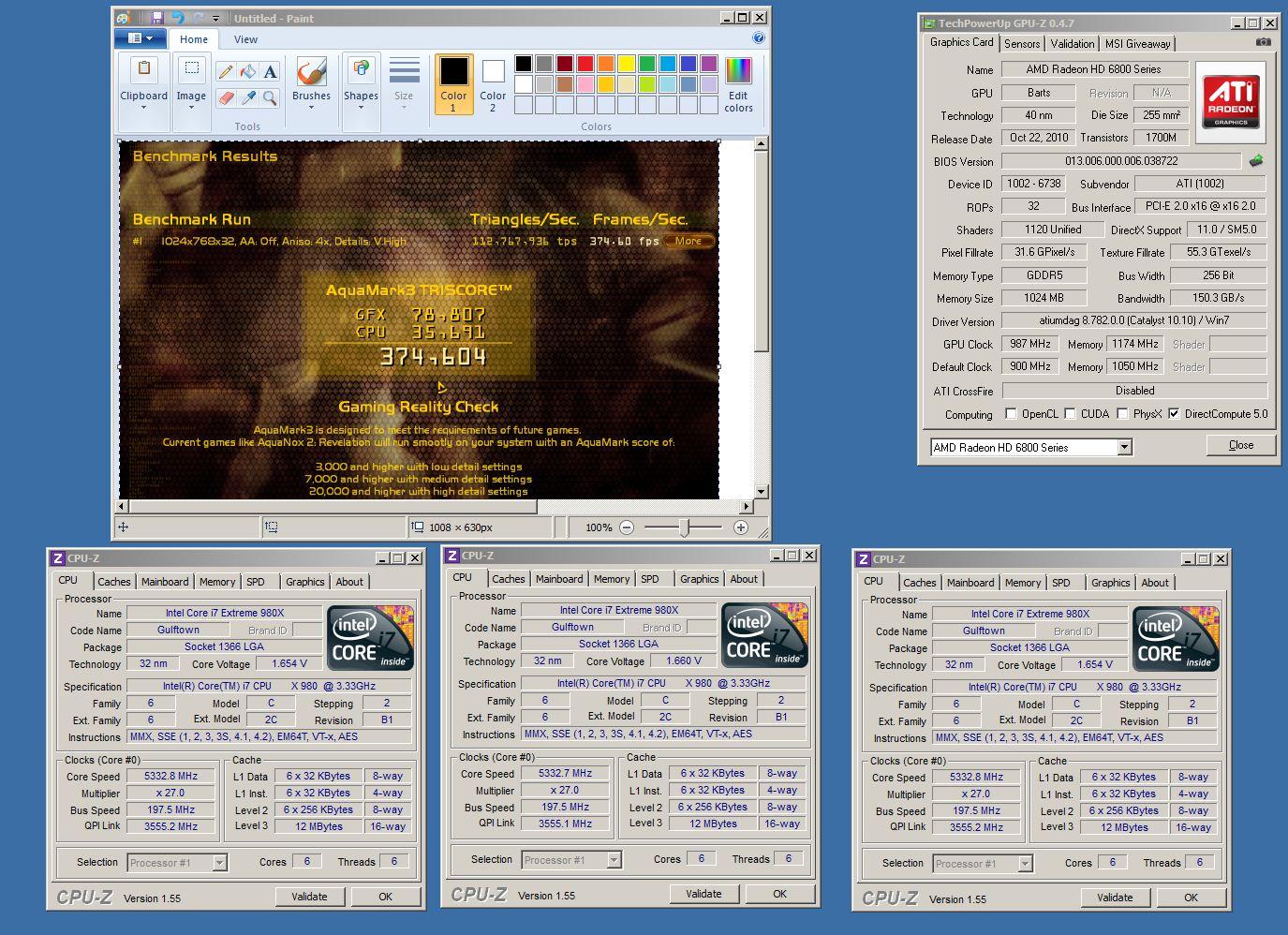This screenshot has width=1288, height=935.
Task: Click the BIOS save icon in GPU-Z
Action: point(1257,161)
